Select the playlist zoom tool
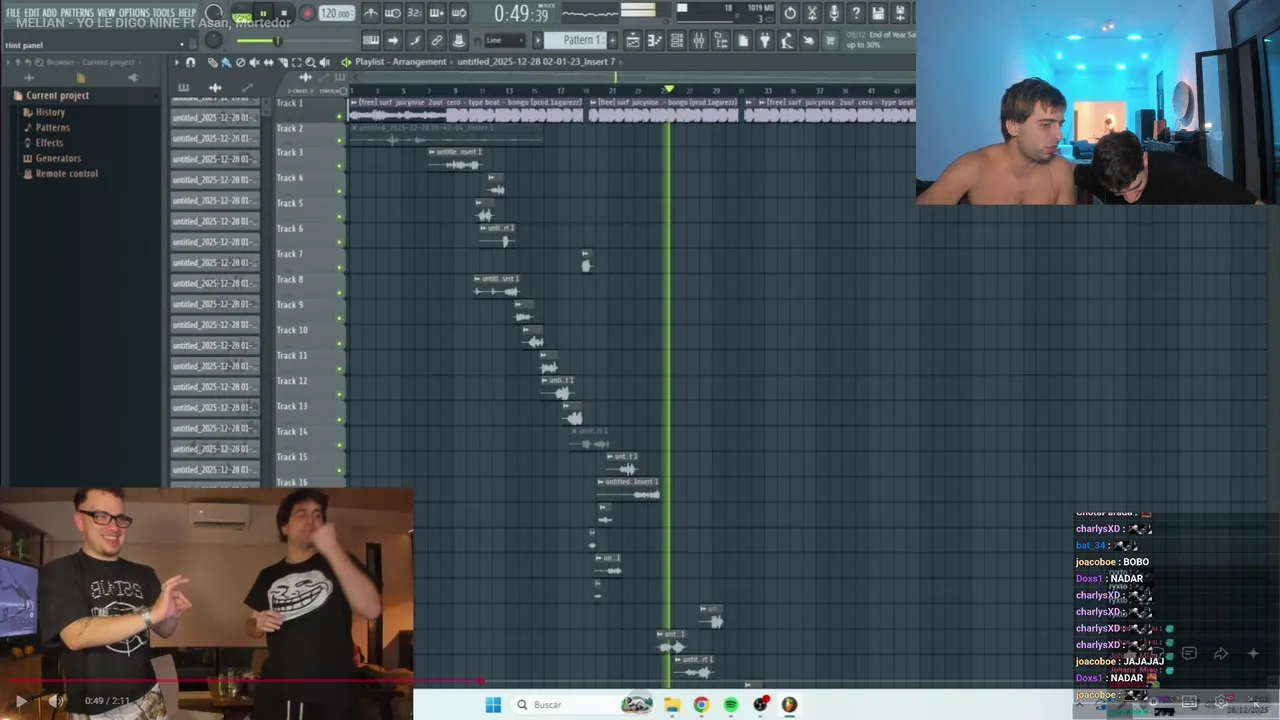 click(310, 62)
